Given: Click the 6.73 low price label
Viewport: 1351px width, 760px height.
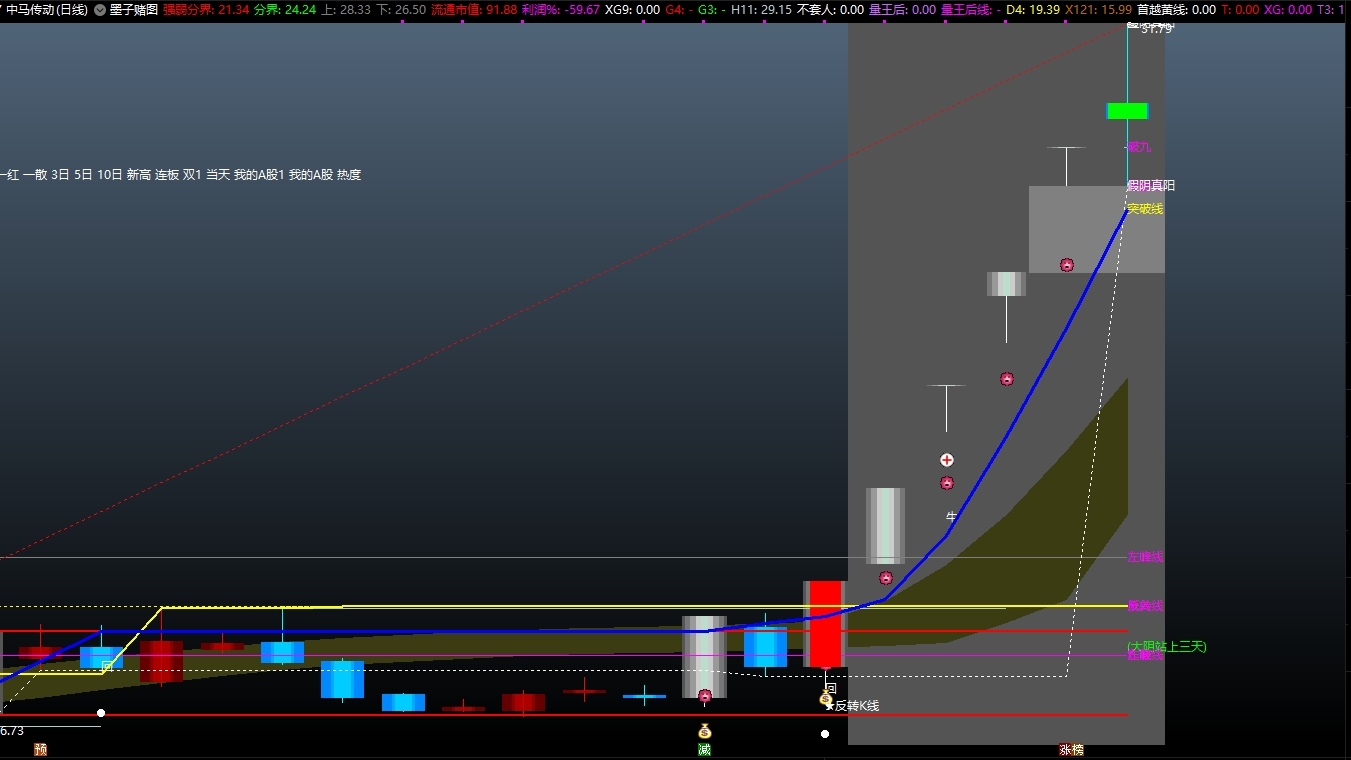Looking at the screenshot, I should 12,731.
